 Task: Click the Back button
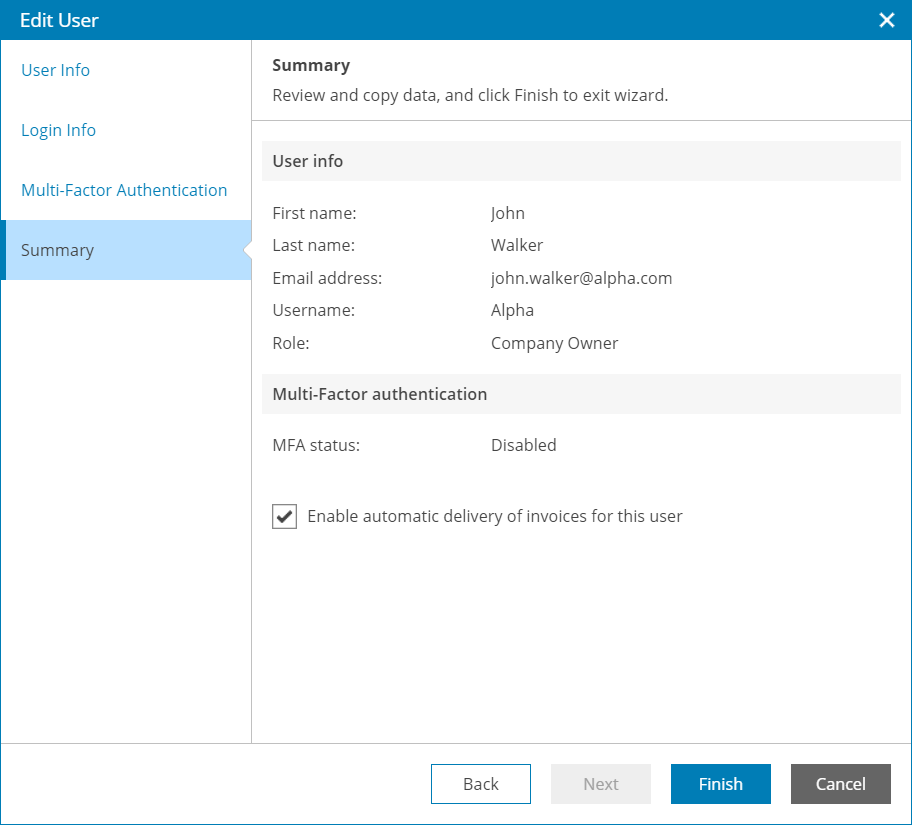tap(481, 784)
